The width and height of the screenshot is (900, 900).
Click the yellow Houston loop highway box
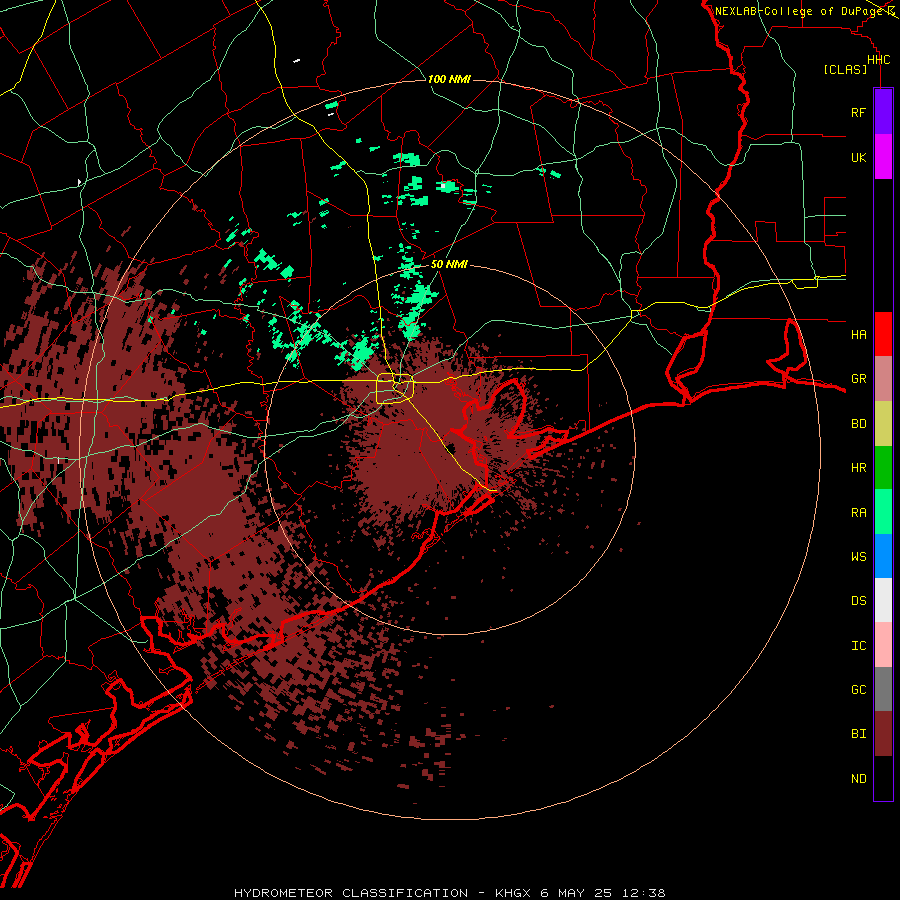pos(395,389)
